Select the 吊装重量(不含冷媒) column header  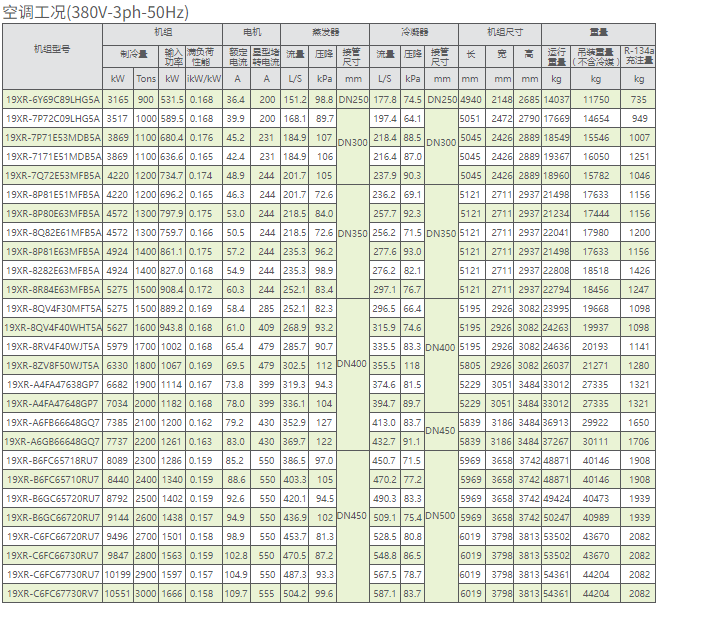pyautogui.click(x=595, y=52)
